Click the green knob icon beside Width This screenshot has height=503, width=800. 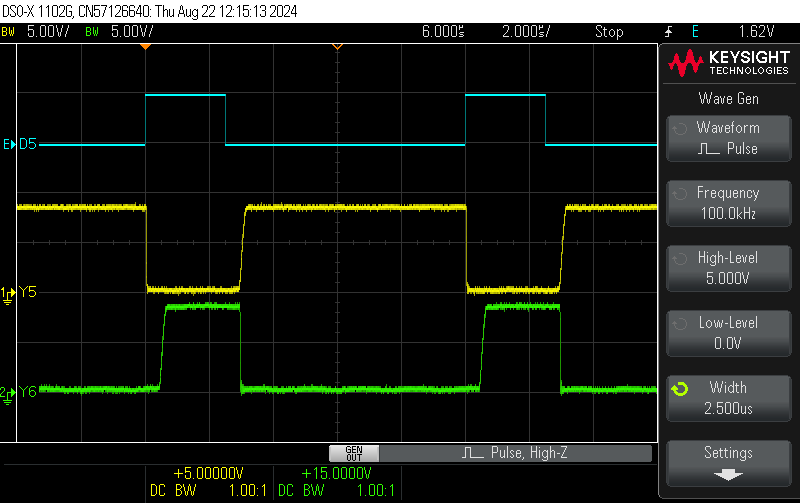[680, 388]
